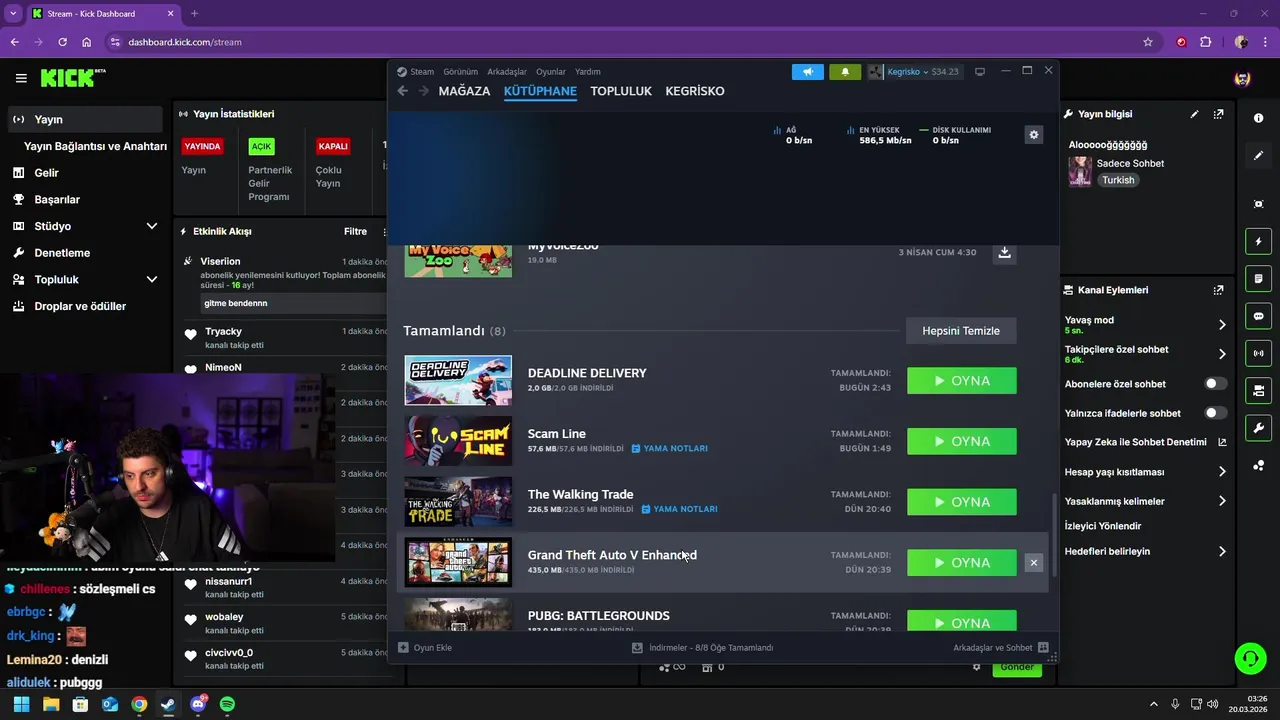The width and height of the screenshot is (1280, 720).
Task: Remove Grand Theft Auto V from list
Action: 1034,563
